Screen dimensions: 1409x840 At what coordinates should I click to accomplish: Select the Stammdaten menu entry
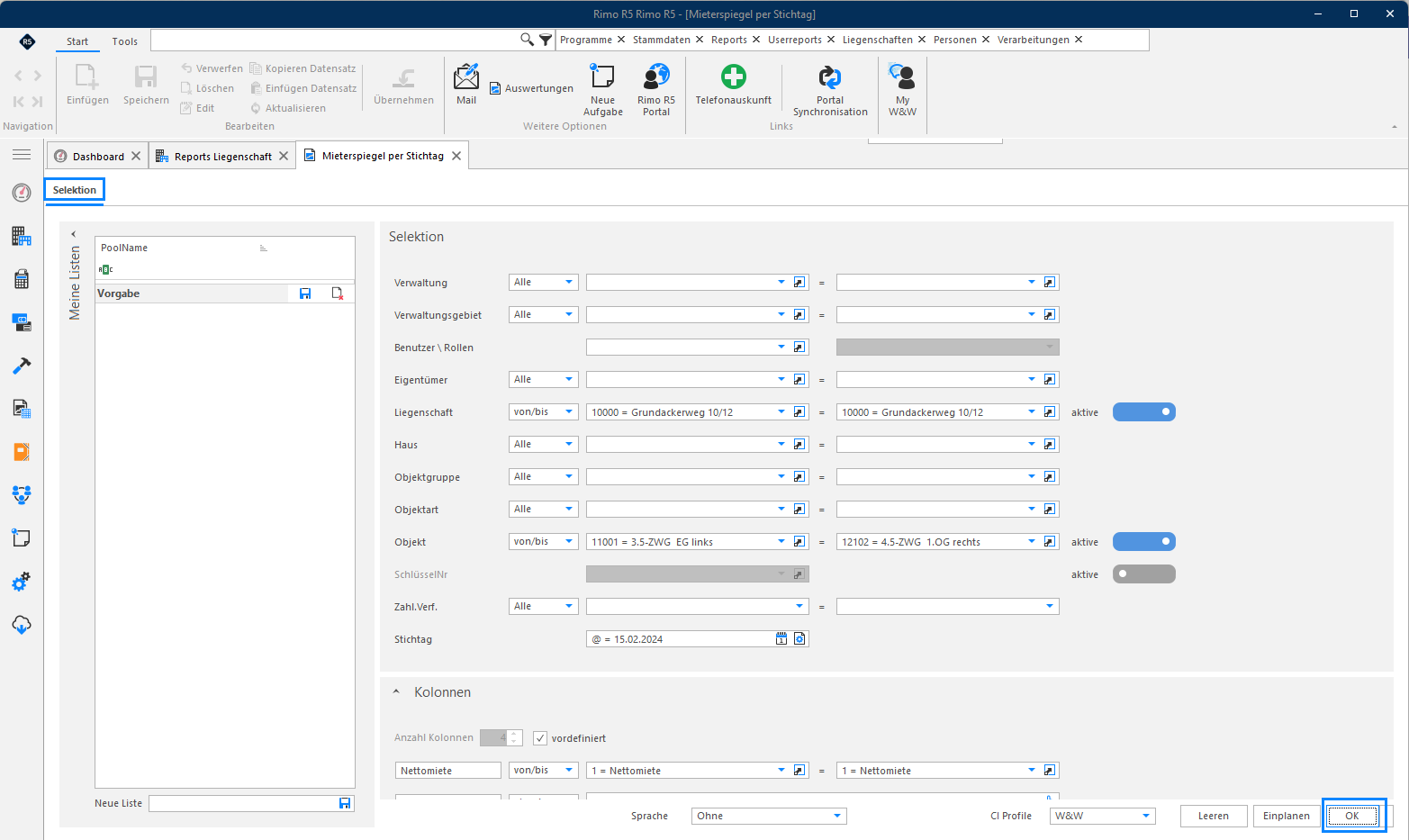click(x=662, y=40)
